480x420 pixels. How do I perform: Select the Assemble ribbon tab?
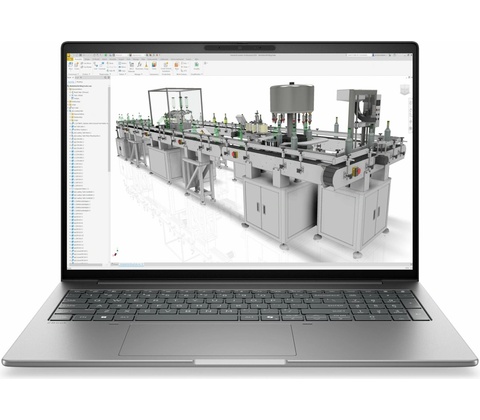(78, 59)
